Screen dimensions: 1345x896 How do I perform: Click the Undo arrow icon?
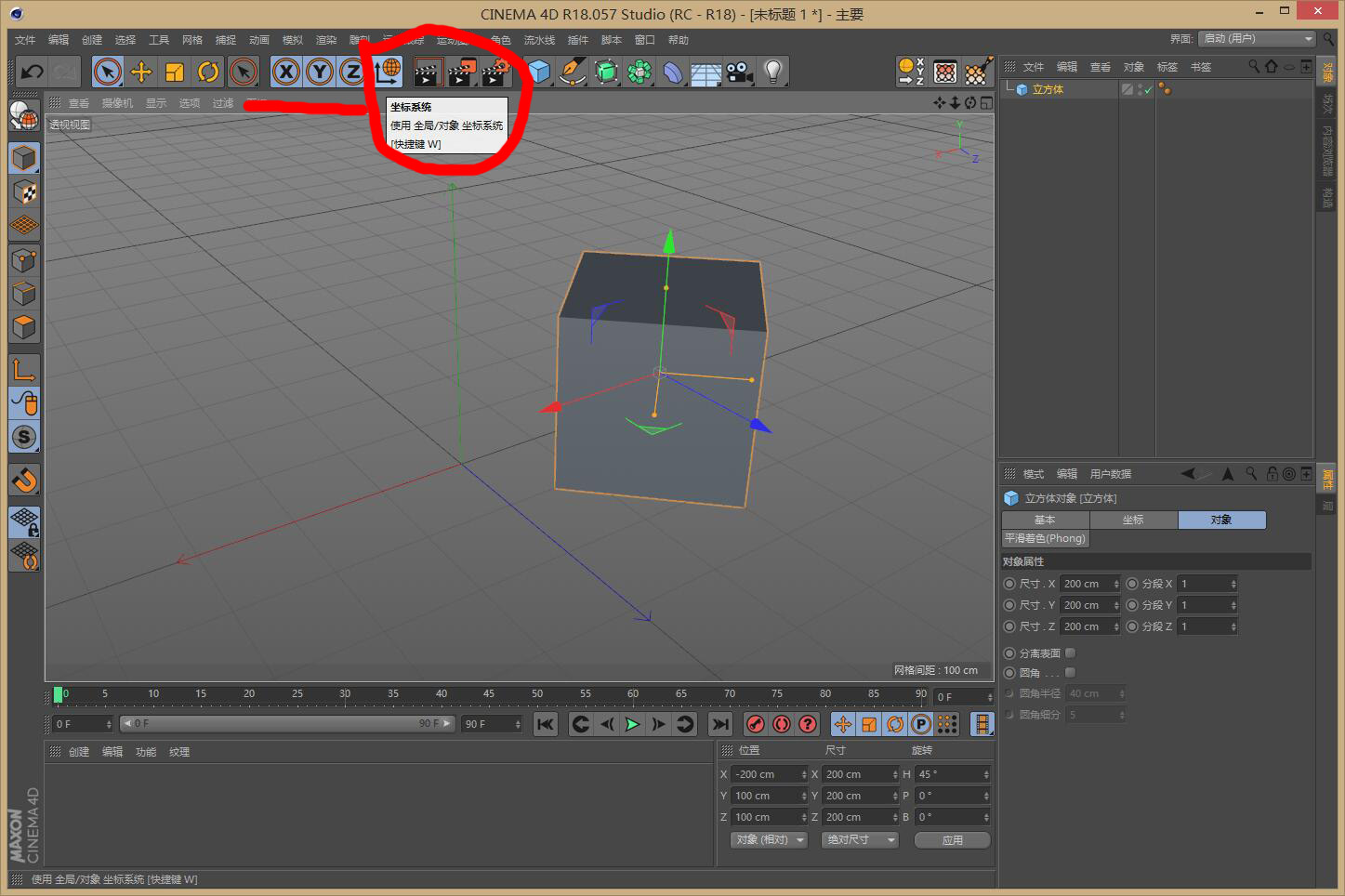tap(32, 72)
